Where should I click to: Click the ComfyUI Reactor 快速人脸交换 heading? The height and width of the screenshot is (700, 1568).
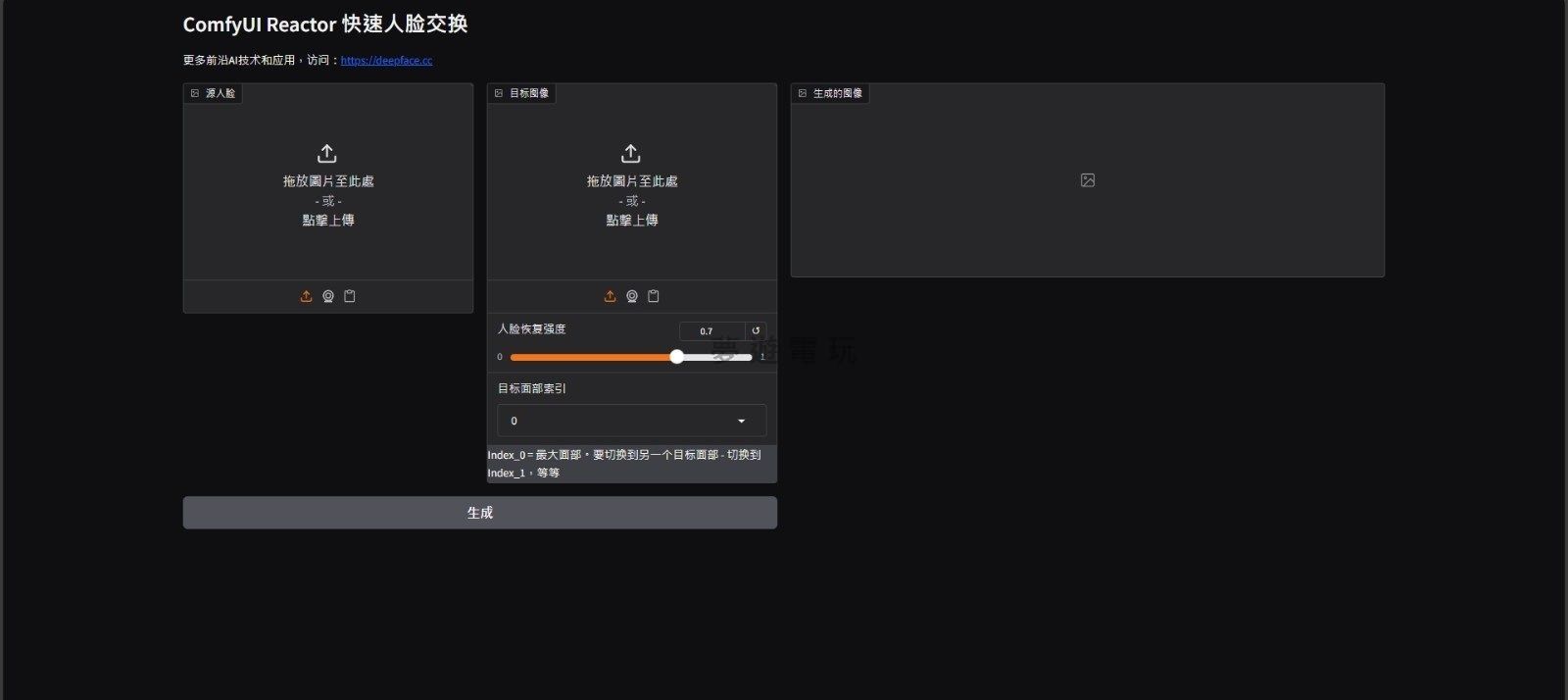click(325, 25)
